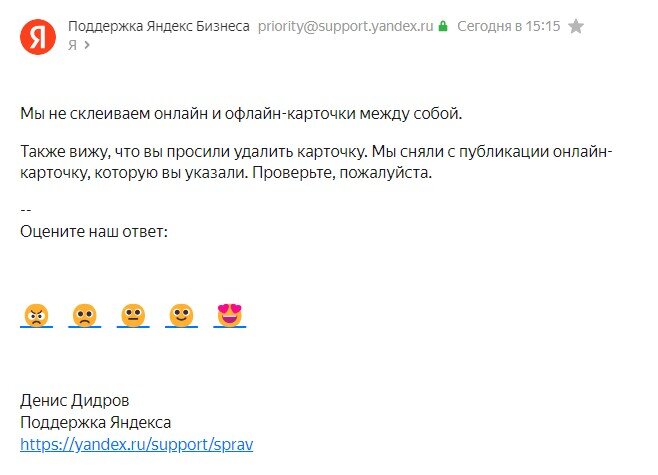Click the signature name Денис Дидров
Image resolution: width=658 pixels, height=475 pixels.
[x=75, y=401]
